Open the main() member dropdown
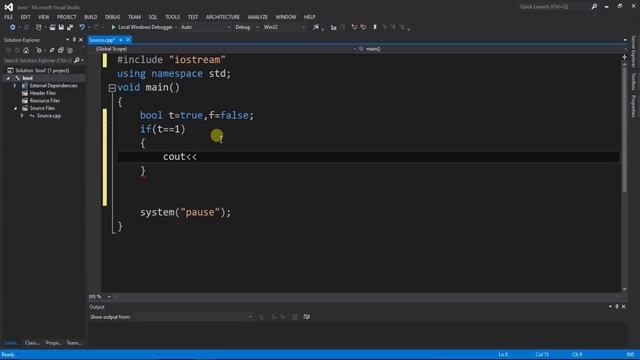Image resolution: width=640 pixels, height=360 pixels. [x=493, y=49]
